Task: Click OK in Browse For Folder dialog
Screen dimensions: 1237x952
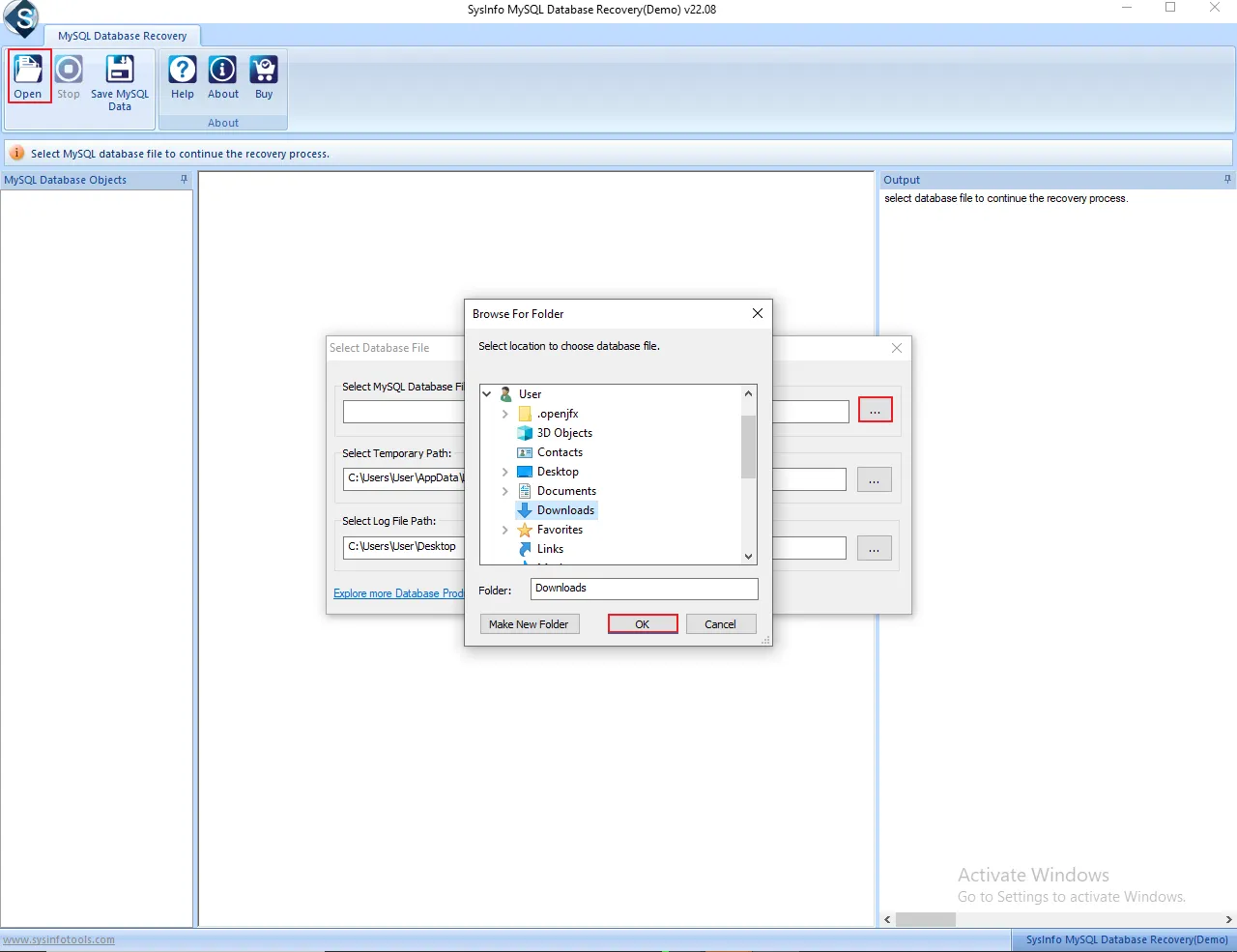Action: pos(643,624)
